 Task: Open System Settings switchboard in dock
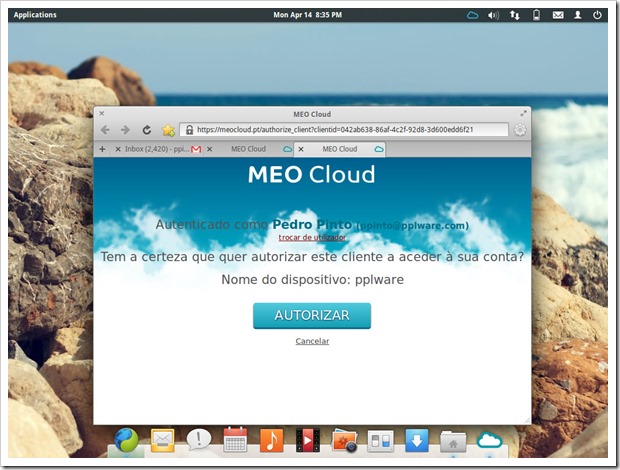point(380,441)
